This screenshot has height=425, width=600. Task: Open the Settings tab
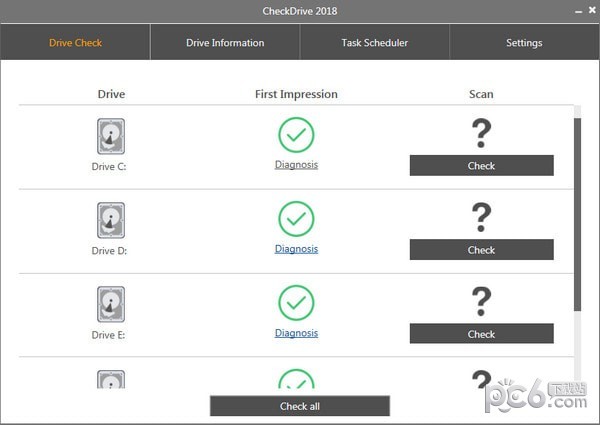pos(524,43)
